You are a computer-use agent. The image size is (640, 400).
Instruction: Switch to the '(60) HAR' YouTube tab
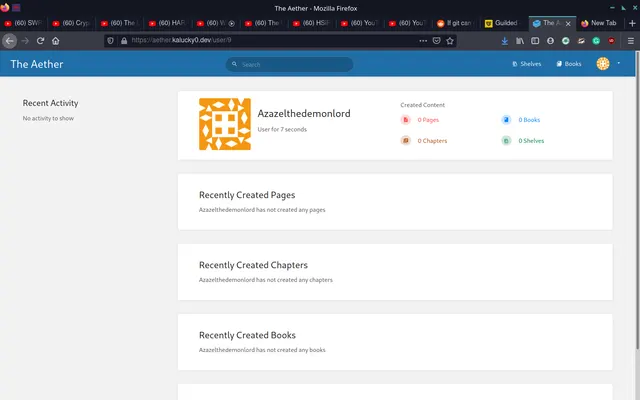coord(167,23)
